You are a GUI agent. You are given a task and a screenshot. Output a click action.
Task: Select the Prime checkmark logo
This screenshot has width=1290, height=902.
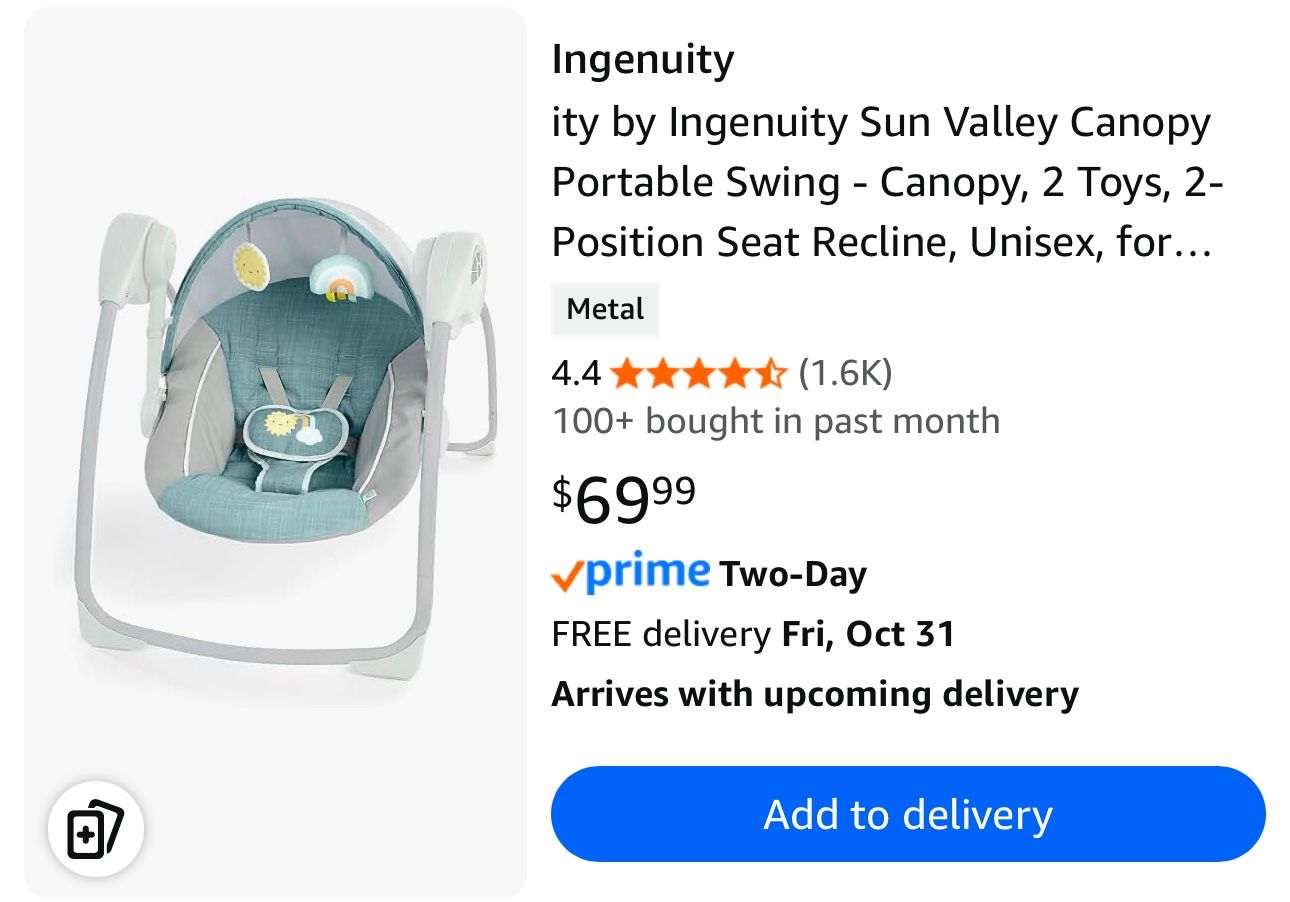tap(570, 573)
